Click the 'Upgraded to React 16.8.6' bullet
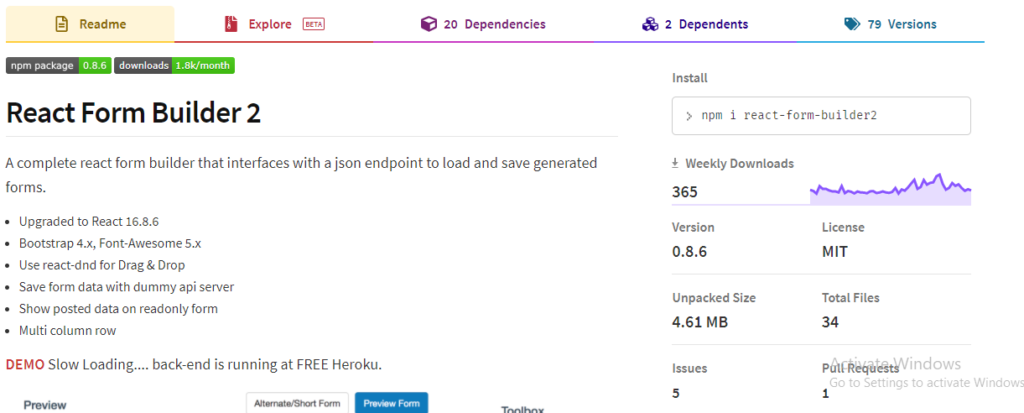This screenshot has height=413, width=1024. click(89, 222)
